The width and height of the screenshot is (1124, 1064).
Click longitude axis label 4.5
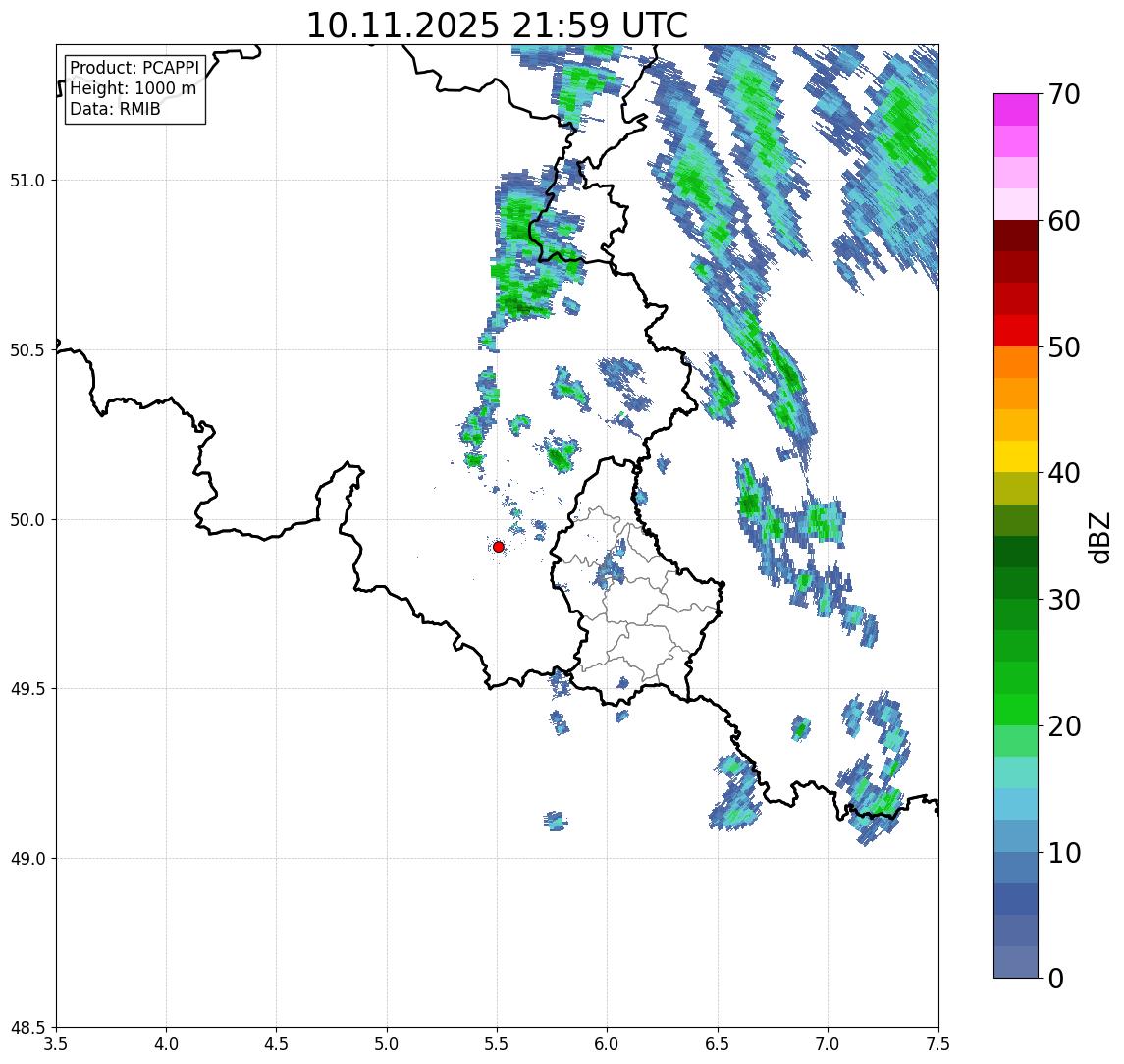[x=277, y=1044]
